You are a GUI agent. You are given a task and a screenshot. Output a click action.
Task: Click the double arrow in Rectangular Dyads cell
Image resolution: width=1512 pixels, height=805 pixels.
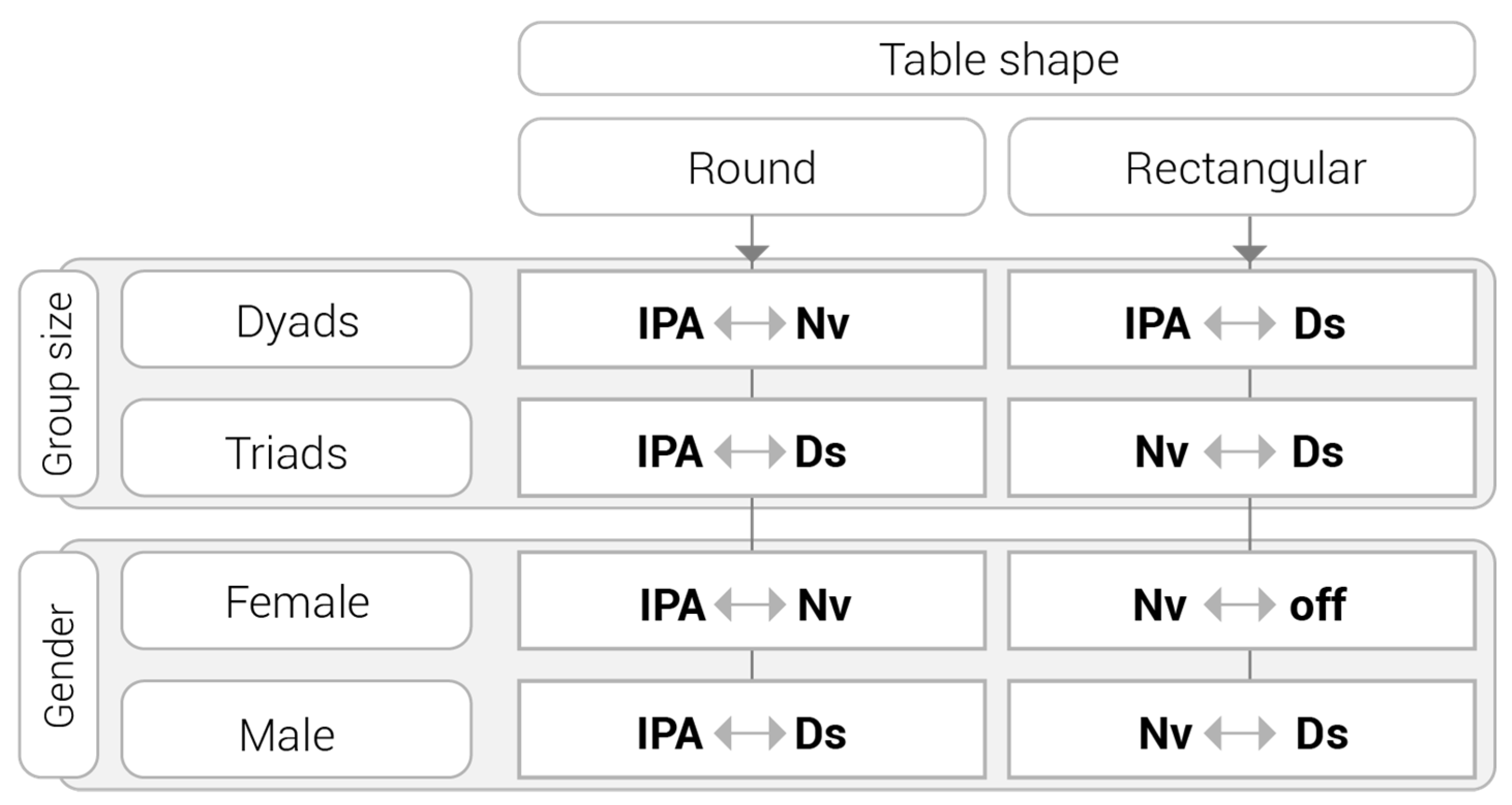pyautogui.click(x=1239, y=323)
